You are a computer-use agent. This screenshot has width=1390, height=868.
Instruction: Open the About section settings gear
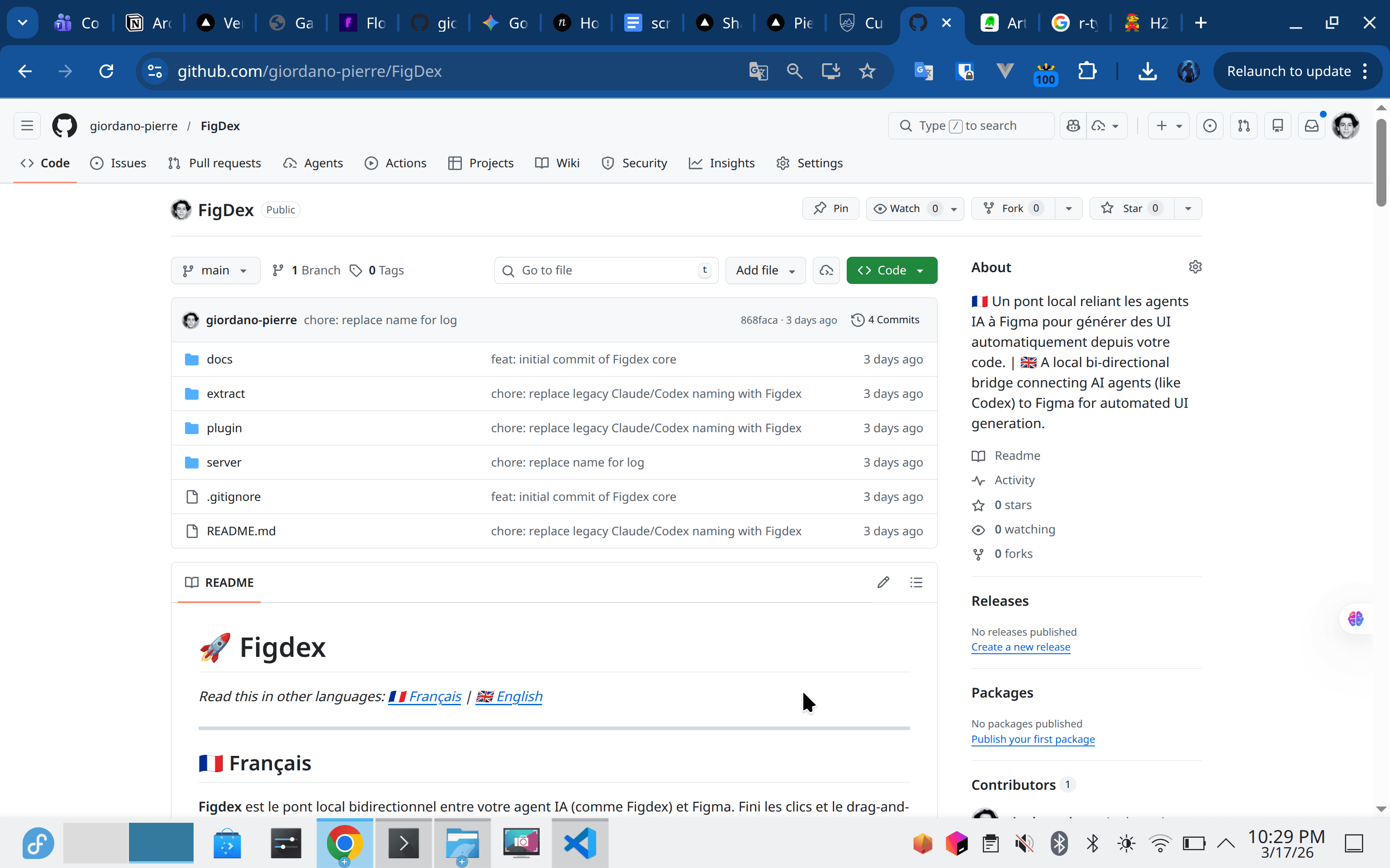[x=1195, y=266]
